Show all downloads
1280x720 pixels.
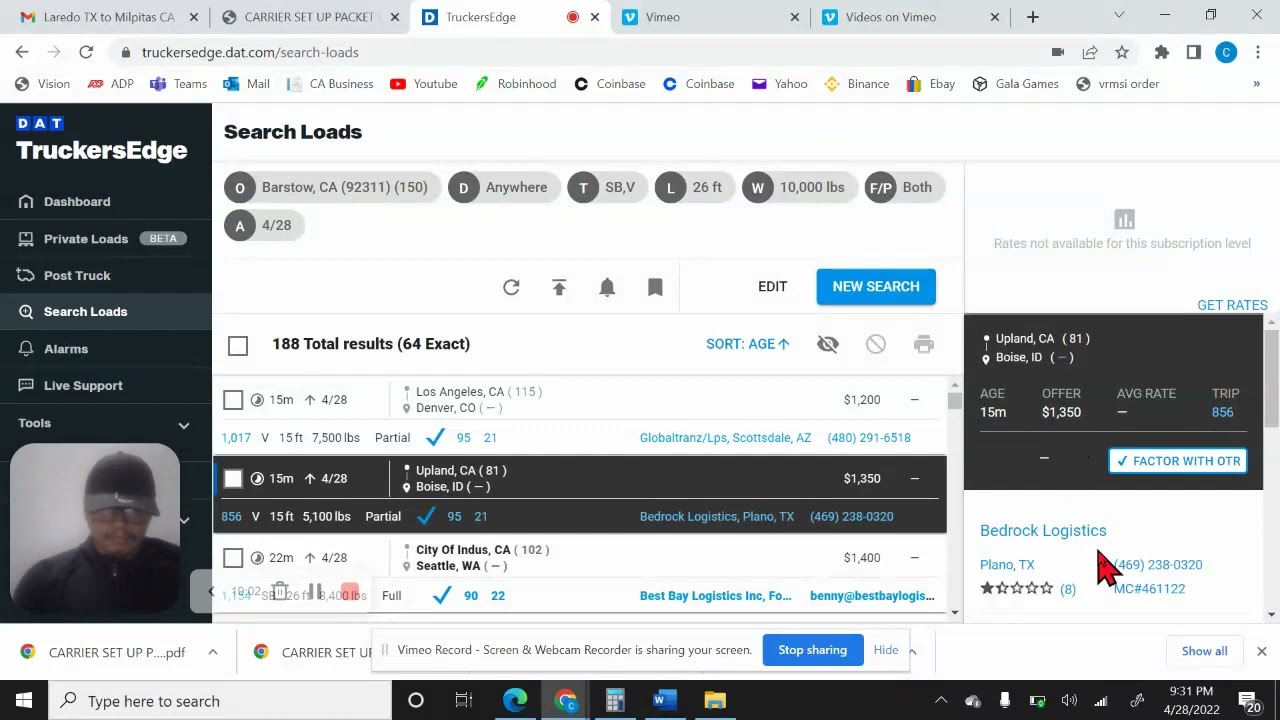[x=1204, y=652]
